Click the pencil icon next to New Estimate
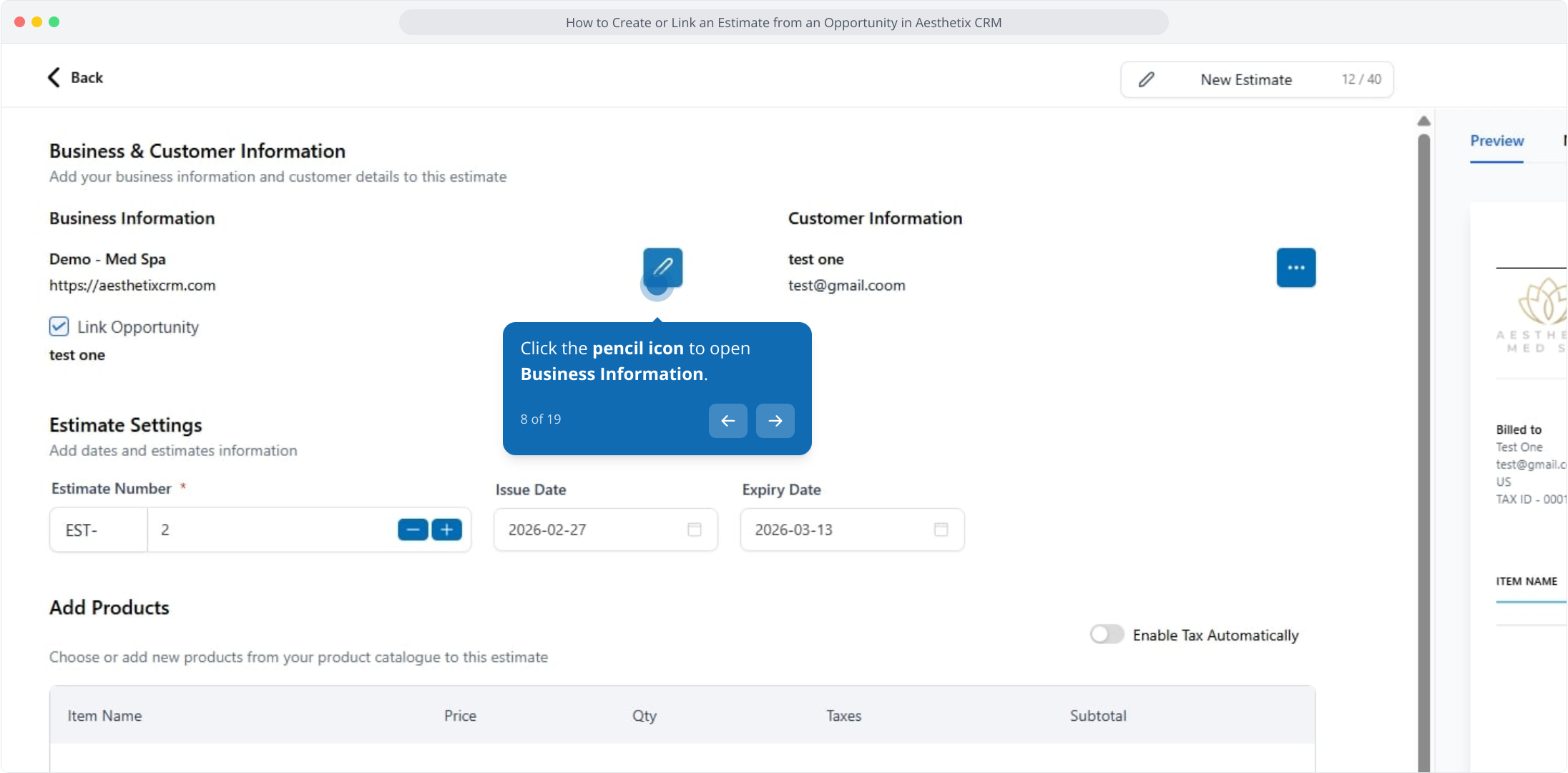 tap(1146, 79)
